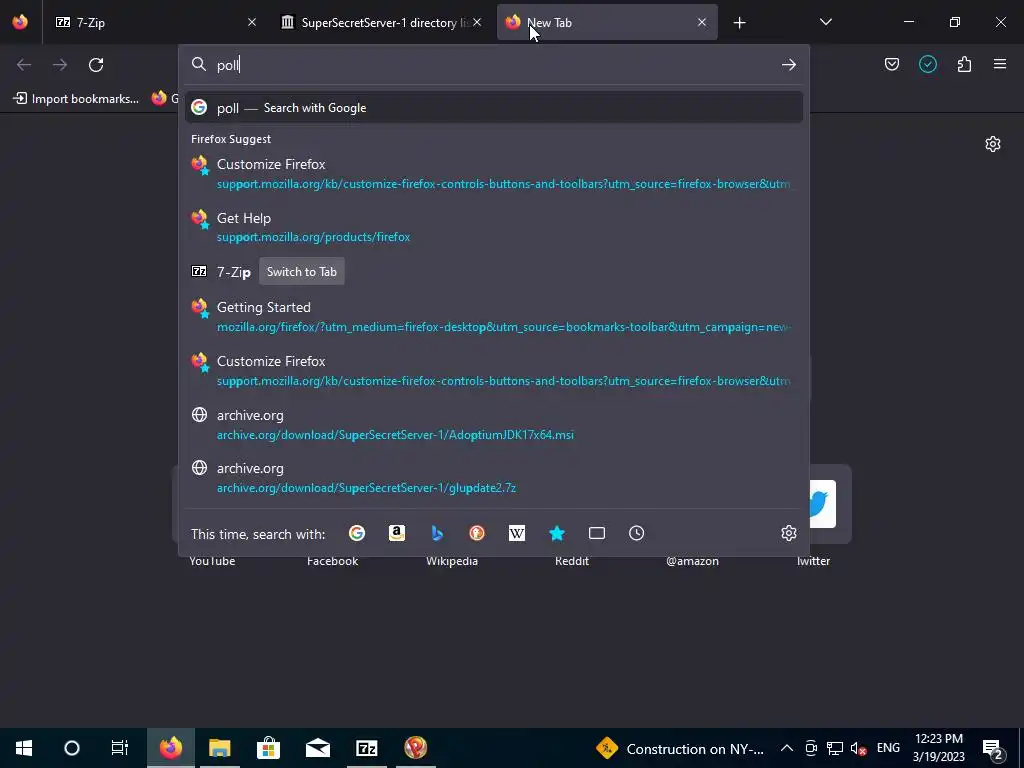Open first Customize Firefox suggestion
The image size is (1024, 768).
click(494, 174)
